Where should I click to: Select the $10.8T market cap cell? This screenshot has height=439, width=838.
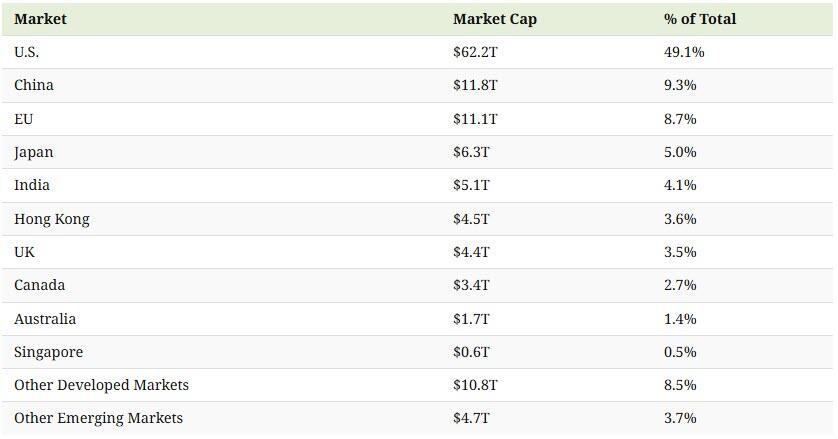(475, 385)
